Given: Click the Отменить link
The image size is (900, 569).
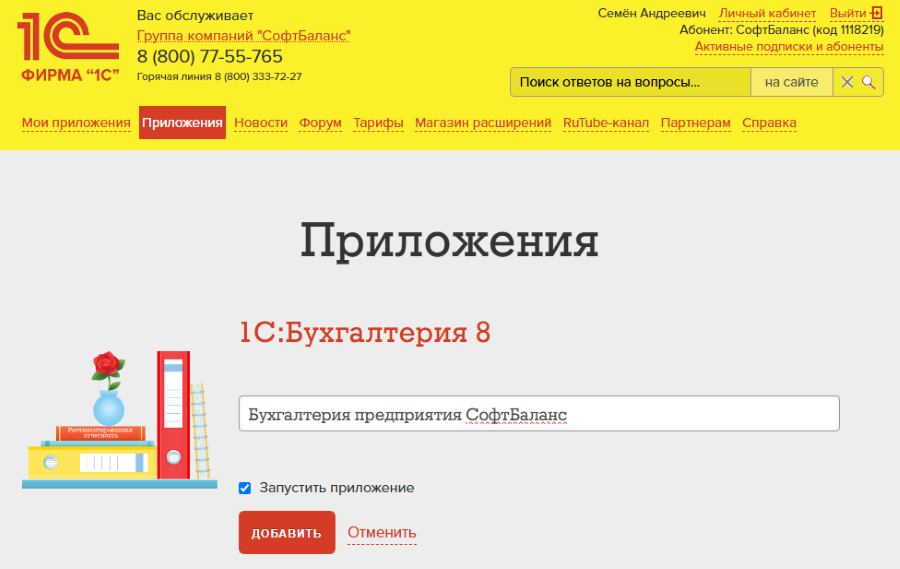Looking at the screenshot, I should (382, 532).
